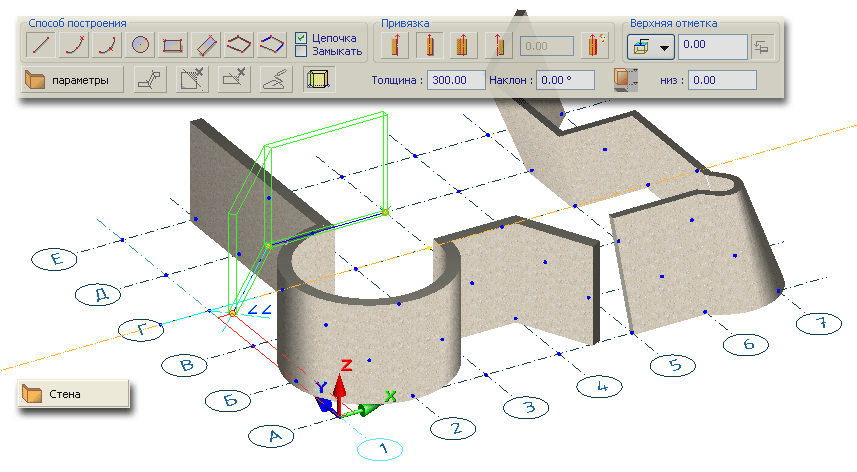Expand the wall height linking options icon
This screenshot has width=857, height=472.
click(x=764, y=45)
